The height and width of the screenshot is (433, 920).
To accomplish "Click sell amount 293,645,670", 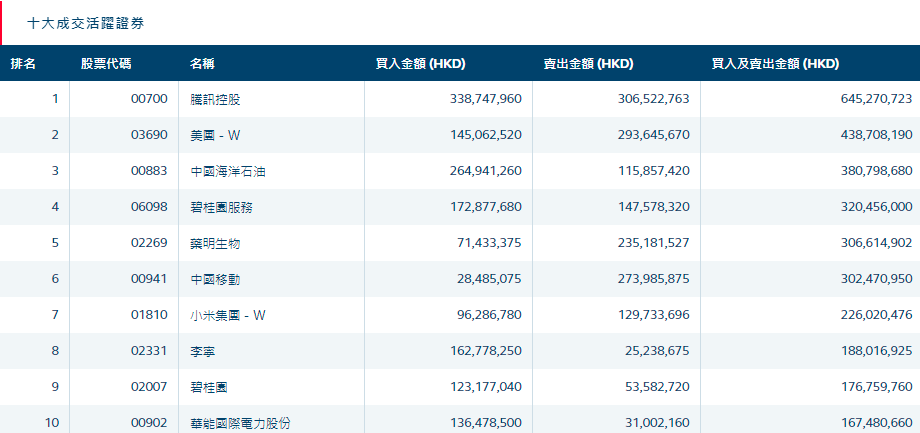I will (654, 134).
